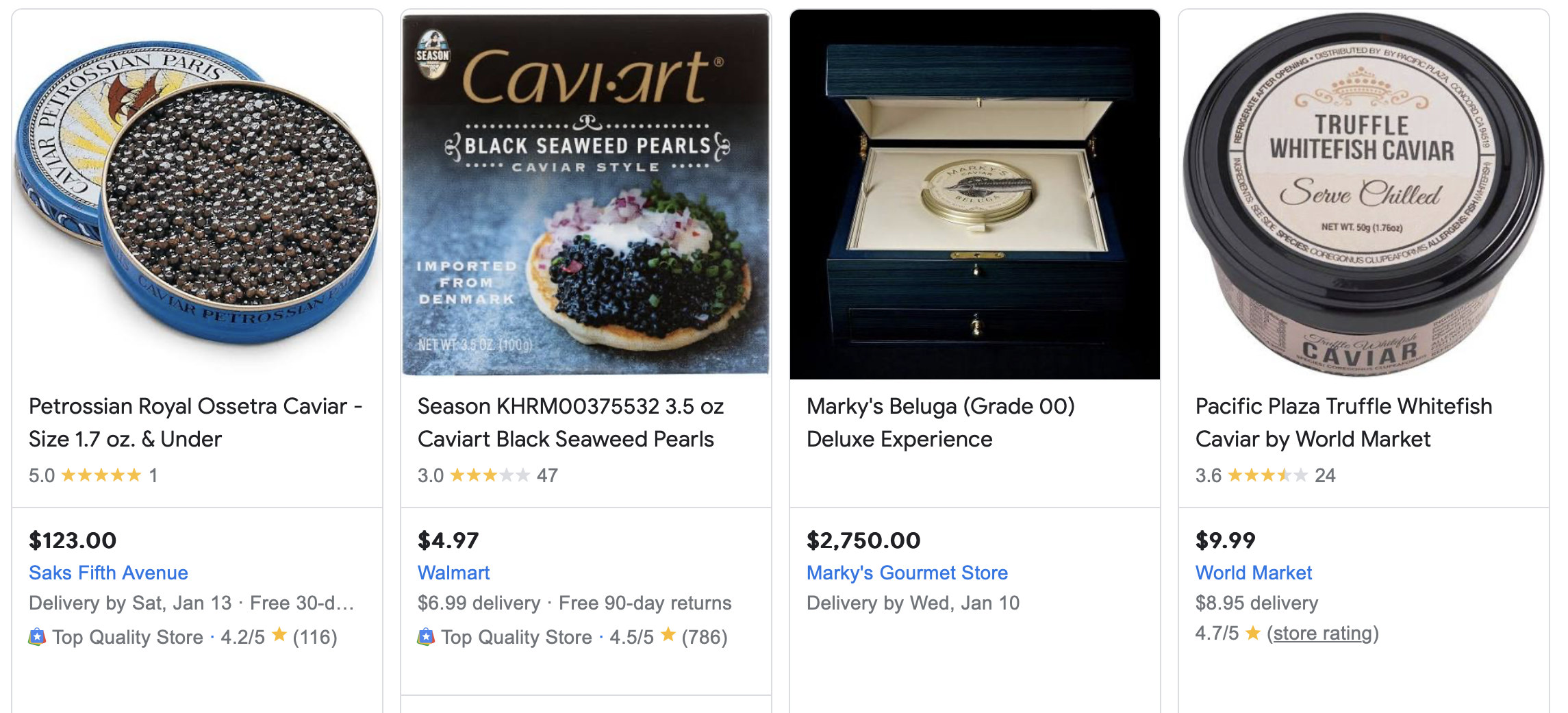
Task: Click the (store rating) link
Action: [x=1322, y=633]
